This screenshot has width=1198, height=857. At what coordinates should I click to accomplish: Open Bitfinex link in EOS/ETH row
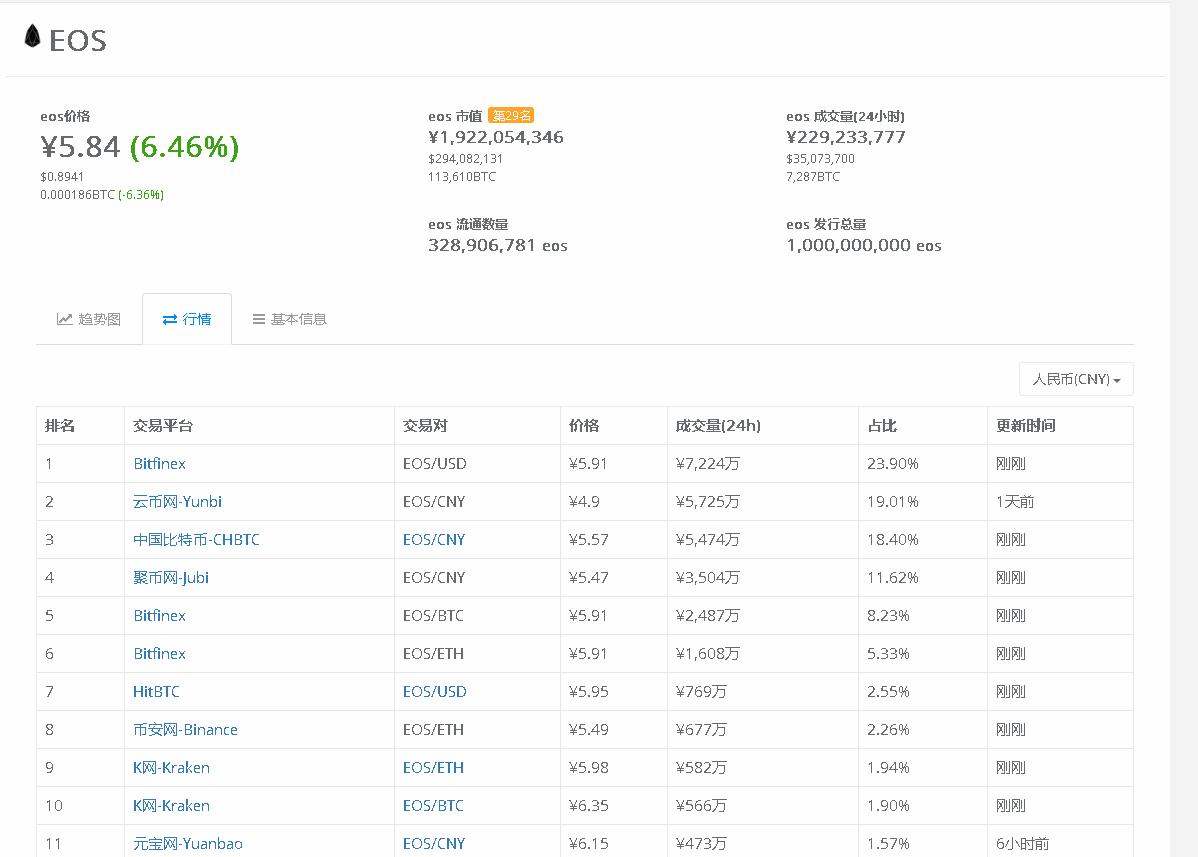159,654
